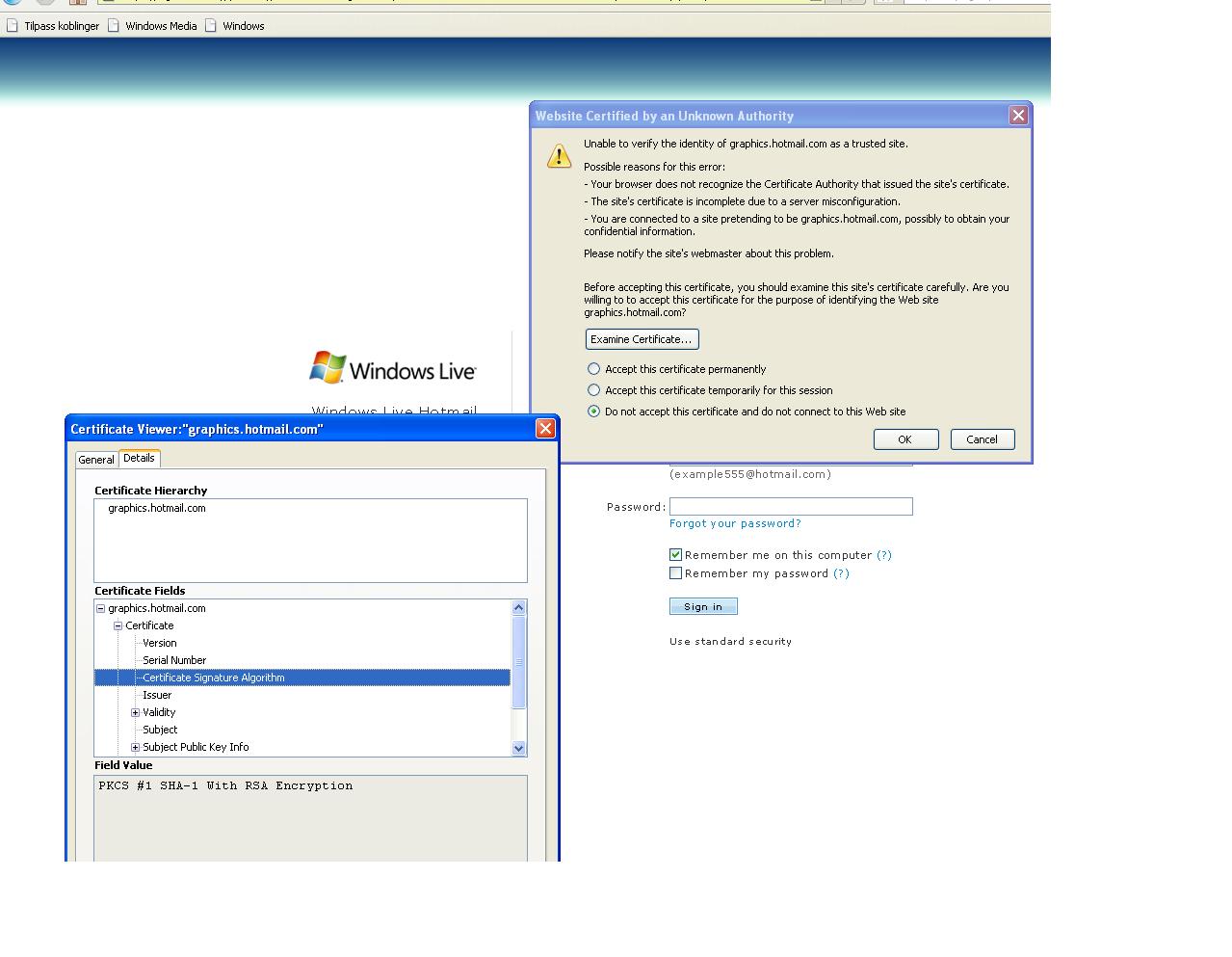Select the Version field

tap(160, 643)
